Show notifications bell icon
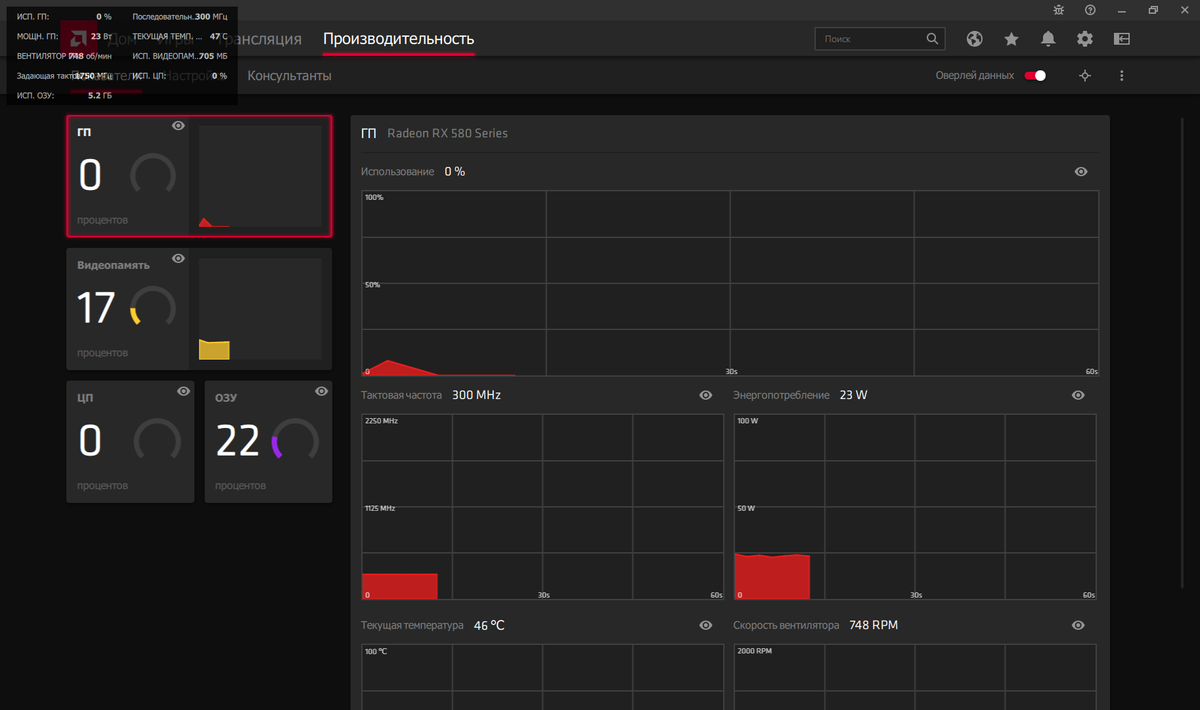1200x710 pixels. coord(1048,39)
